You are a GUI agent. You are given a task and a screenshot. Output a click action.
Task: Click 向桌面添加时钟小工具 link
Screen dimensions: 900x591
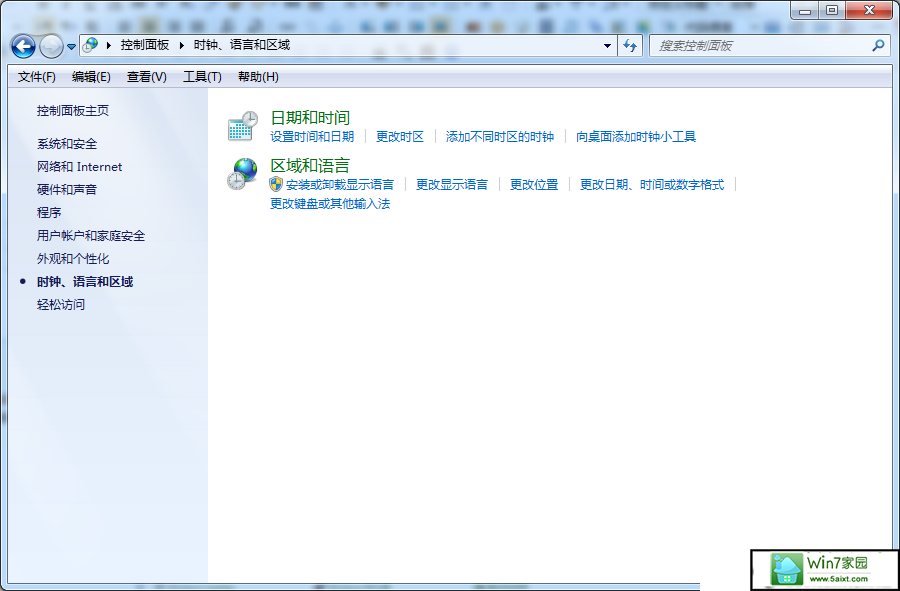(x=636, y=137)
